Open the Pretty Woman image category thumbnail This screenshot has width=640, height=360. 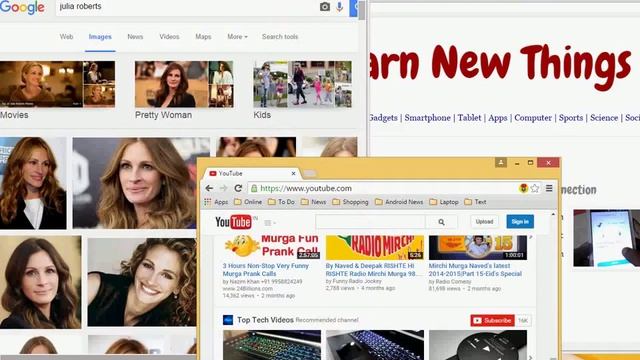[x=184, y=84]
